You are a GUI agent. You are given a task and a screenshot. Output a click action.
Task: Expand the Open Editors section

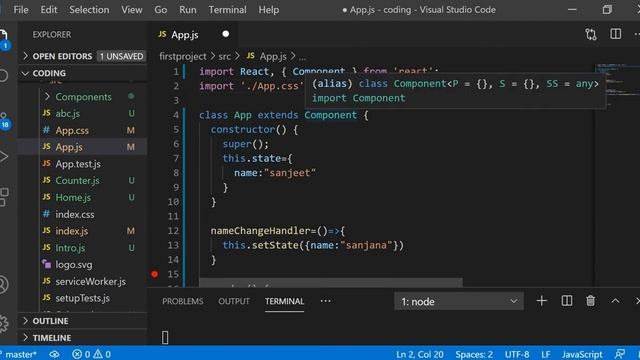click(x=83, y=56)
